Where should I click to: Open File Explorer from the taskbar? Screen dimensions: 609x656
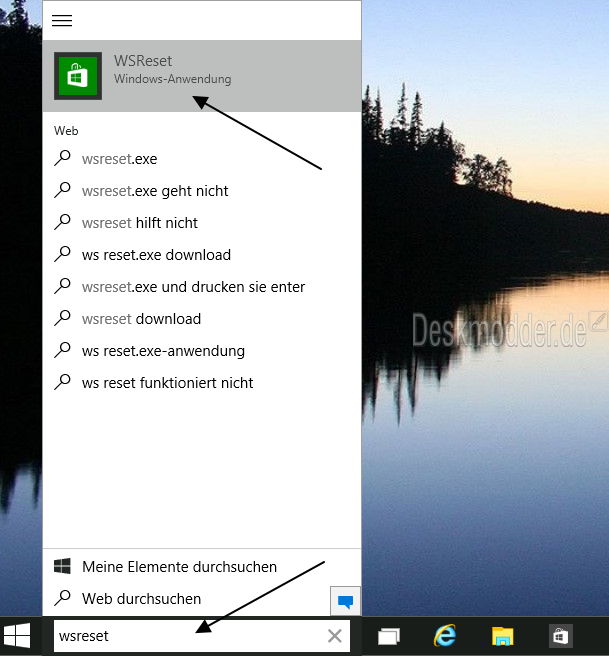point(502,636)
